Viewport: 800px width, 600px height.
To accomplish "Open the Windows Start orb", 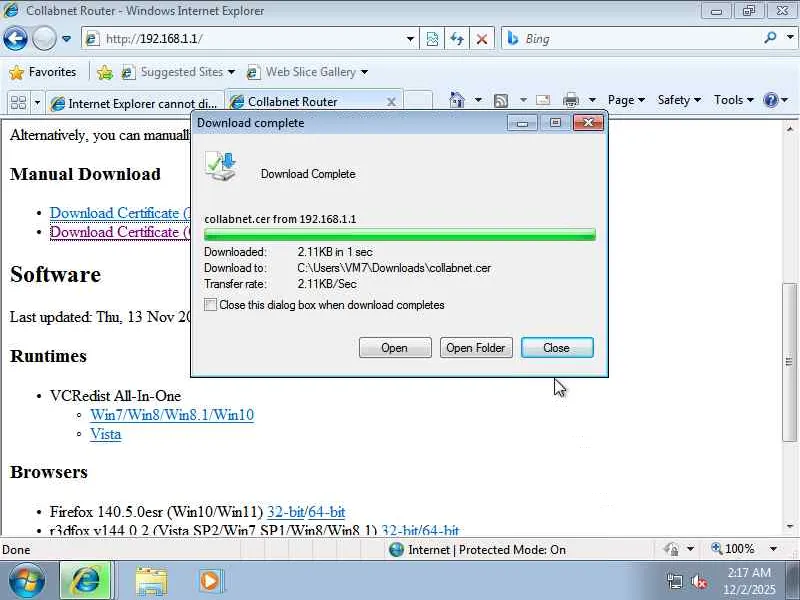I will click(x=26, y=581).
